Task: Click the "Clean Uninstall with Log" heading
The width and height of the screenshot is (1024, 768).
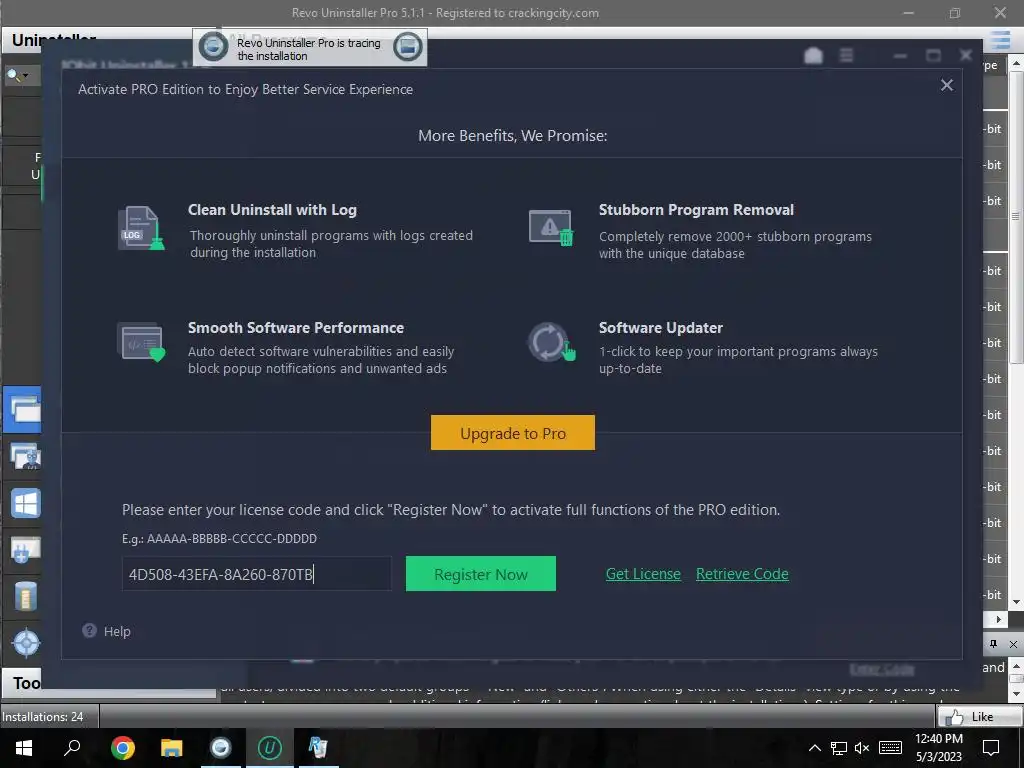Action: pos(272,210)
